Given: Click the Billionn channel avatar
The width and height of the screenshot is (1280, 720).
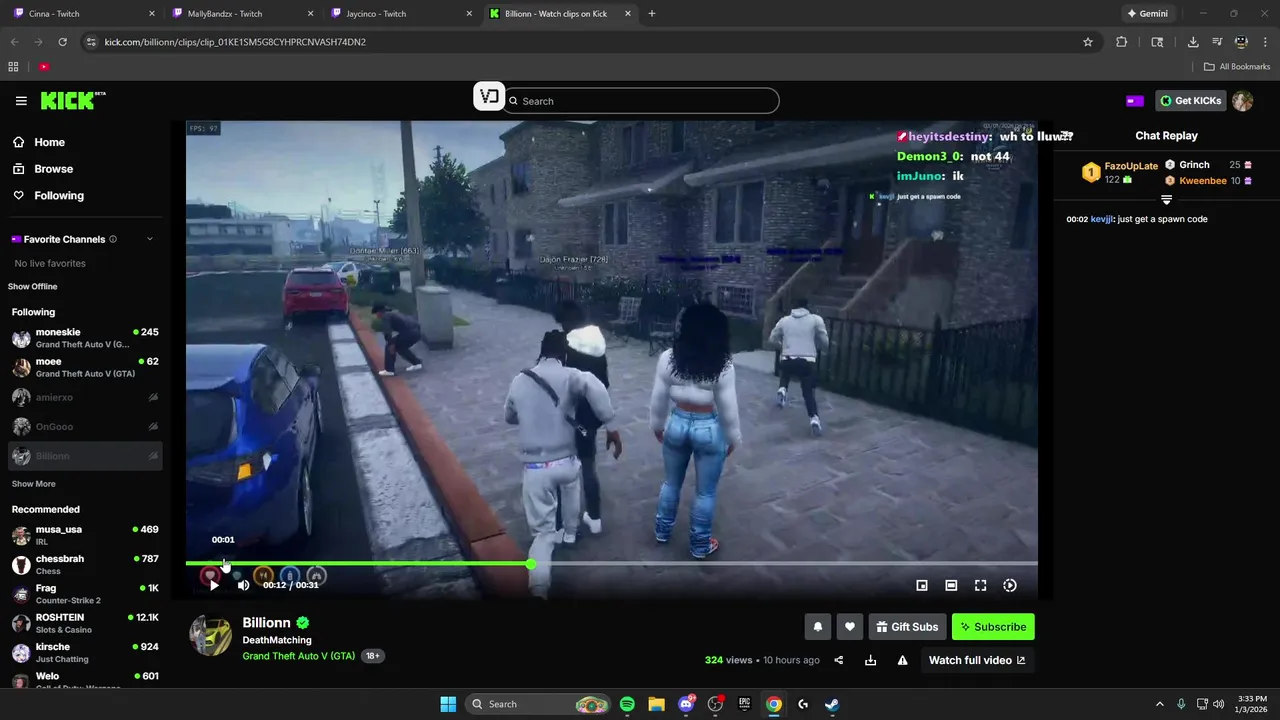Looking at the screenshot, I should 211,635.
